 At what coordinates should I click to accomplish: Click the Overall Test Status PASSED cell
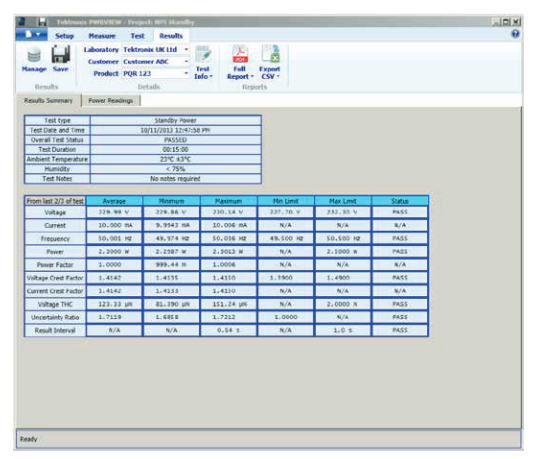tap(176, 140)
